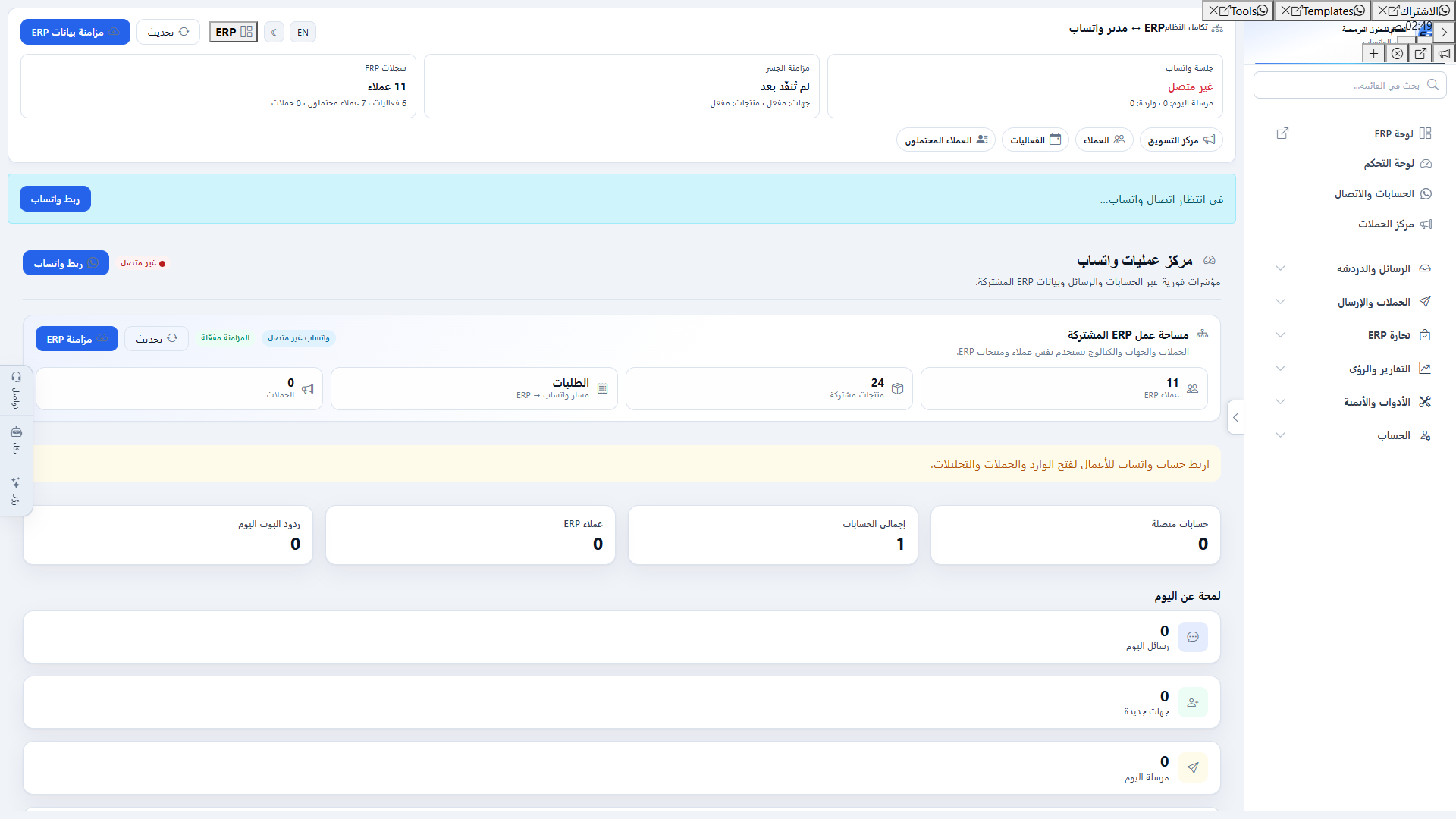Open لوحة التحكم in the sidebar

pos(1355,163)
